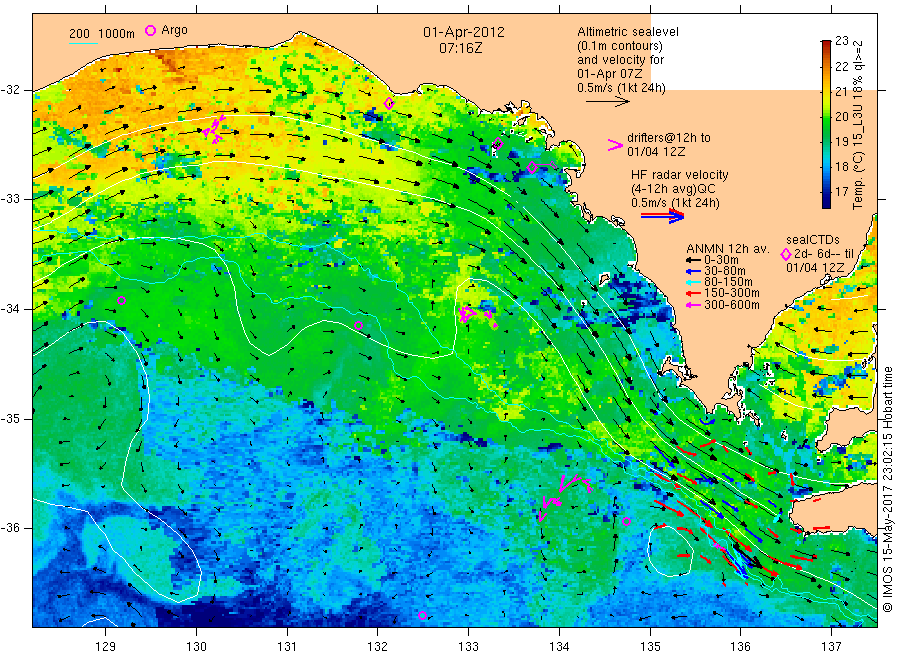Screen dimensions: 900x660
Task: Click the red and blue HF radar scale arrow
Action: pos(662,216)
